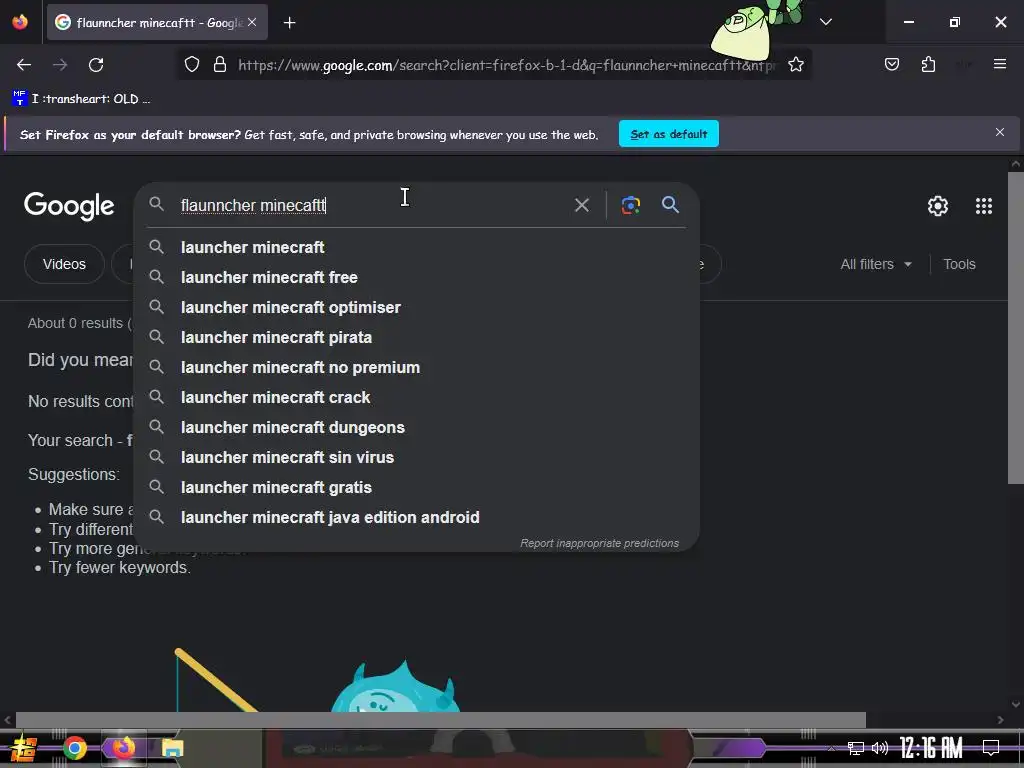The height and width of the screenshot is (768, 1024).
Task: Choose suggestion launcher minecraft gratis
Action: coord(417,488)
